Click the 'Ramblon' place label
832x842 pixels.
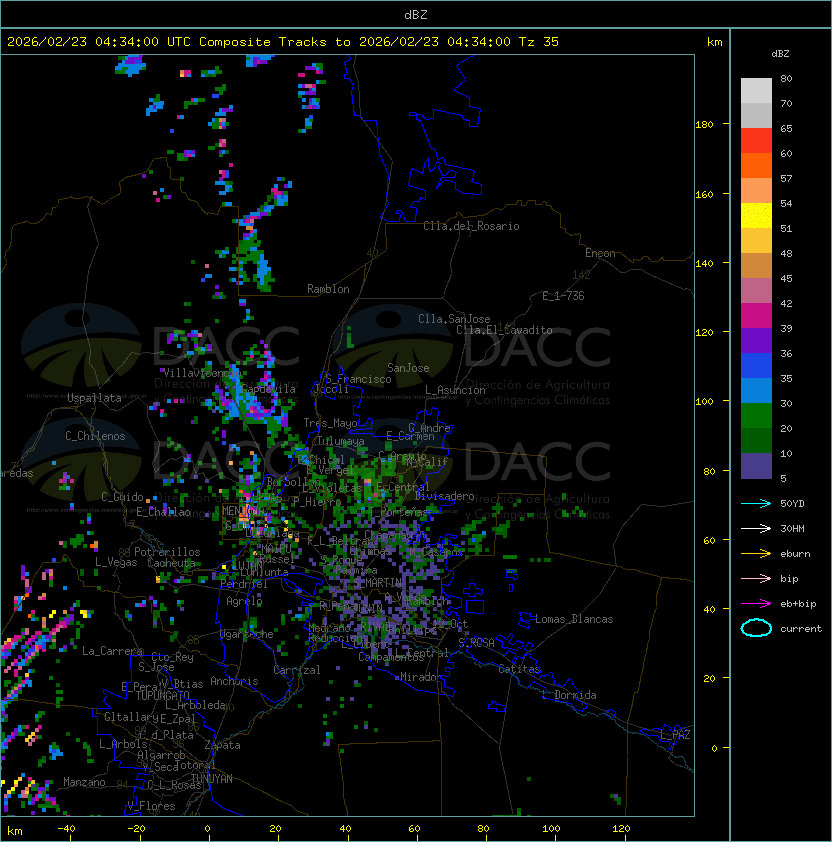pos(328,289)
